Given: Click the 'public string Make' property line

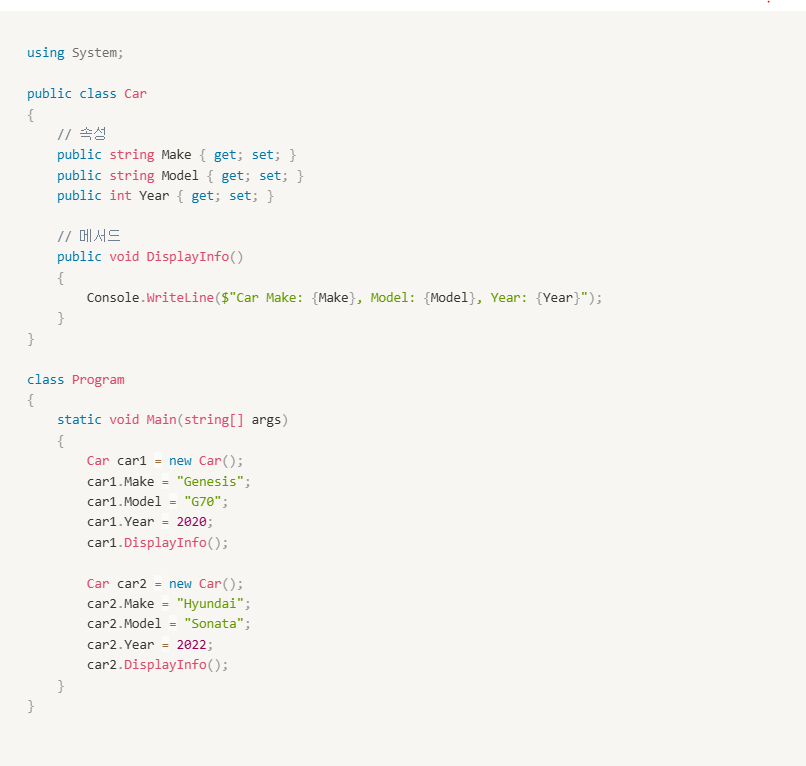Looking at the screenshot, I should [x=176, y=155].
